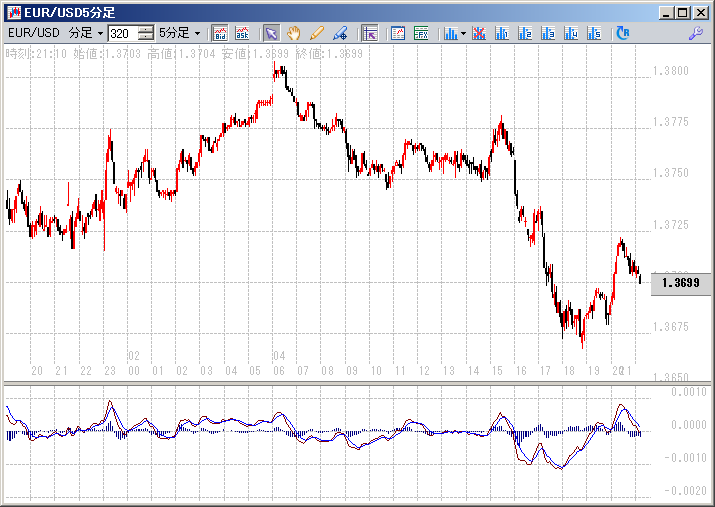715x507 pixels.
Task: Click the current price label 1.3699
Action: [x=680, y=283]
